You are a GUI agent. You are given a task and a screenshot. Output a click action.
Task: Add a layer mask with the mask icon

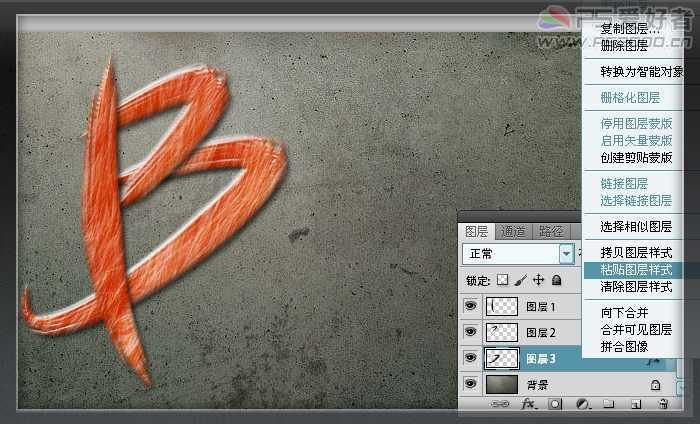tap(555, 404)
